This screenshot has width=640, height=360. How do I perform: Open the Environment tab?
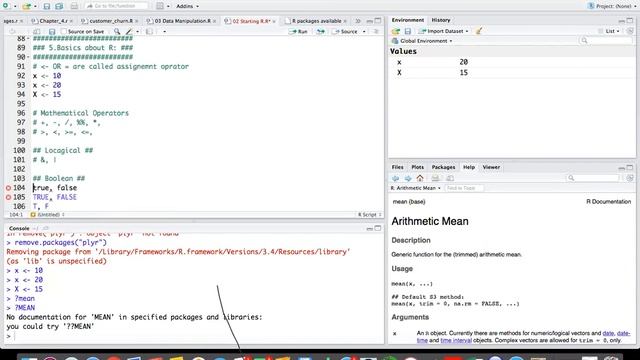click(407, 20)
